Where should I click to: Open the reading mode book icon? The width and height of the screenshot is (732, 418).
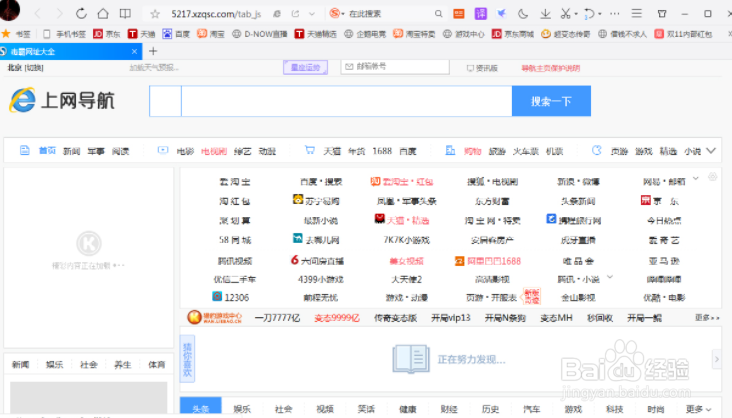125,14
